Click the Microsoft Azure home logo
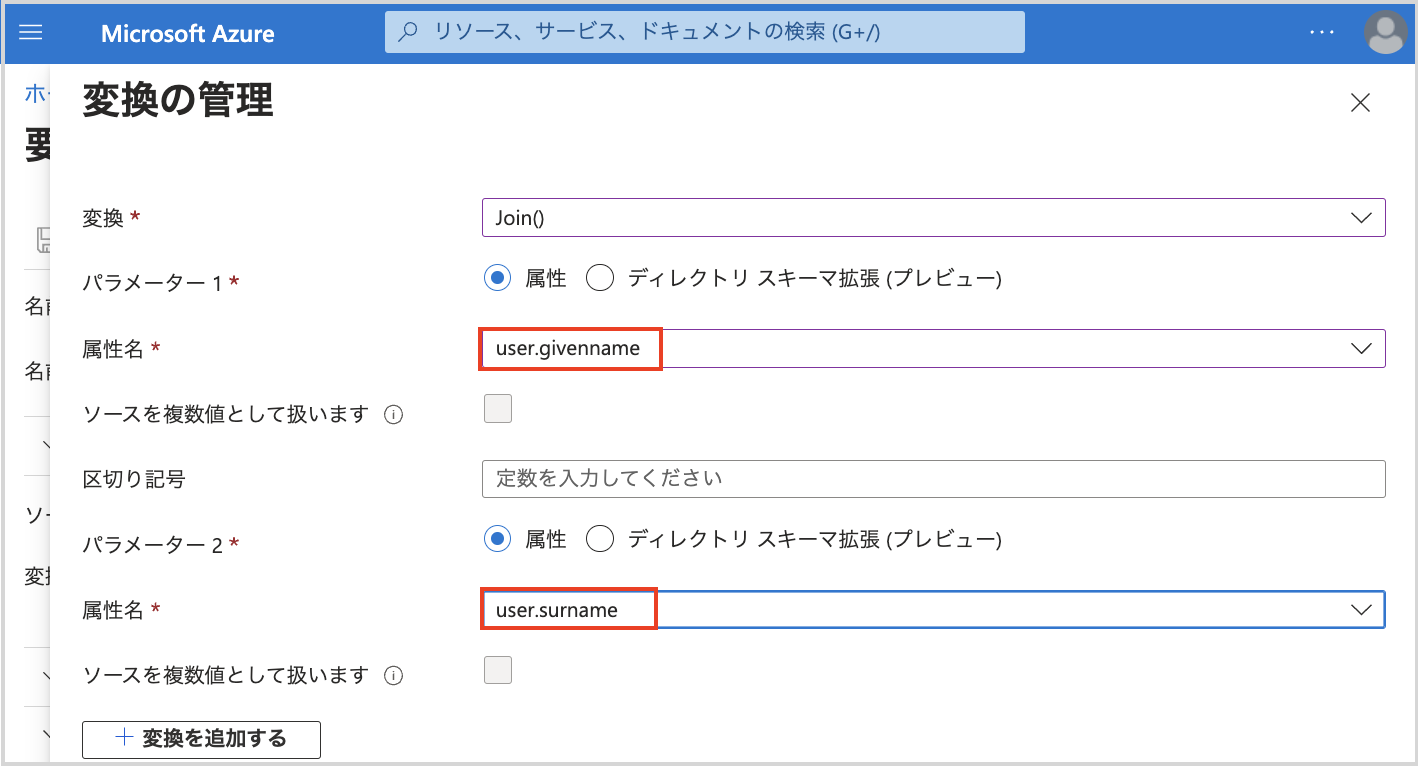Screen dimensions: 1418x766 [186, 31]
